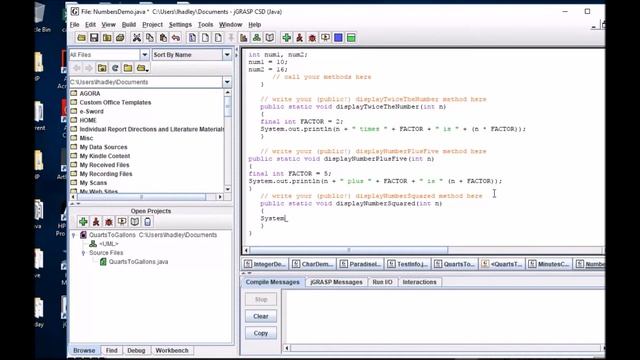This screenshot has height=360, width=640.
Task: Compile with the main toolbar green plus
Action: (x=287, y=38)
